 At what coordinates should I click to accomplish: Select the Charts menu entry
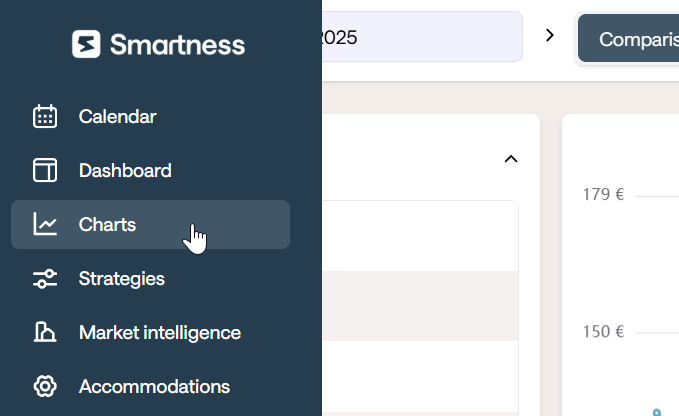(x=150, y=224)
